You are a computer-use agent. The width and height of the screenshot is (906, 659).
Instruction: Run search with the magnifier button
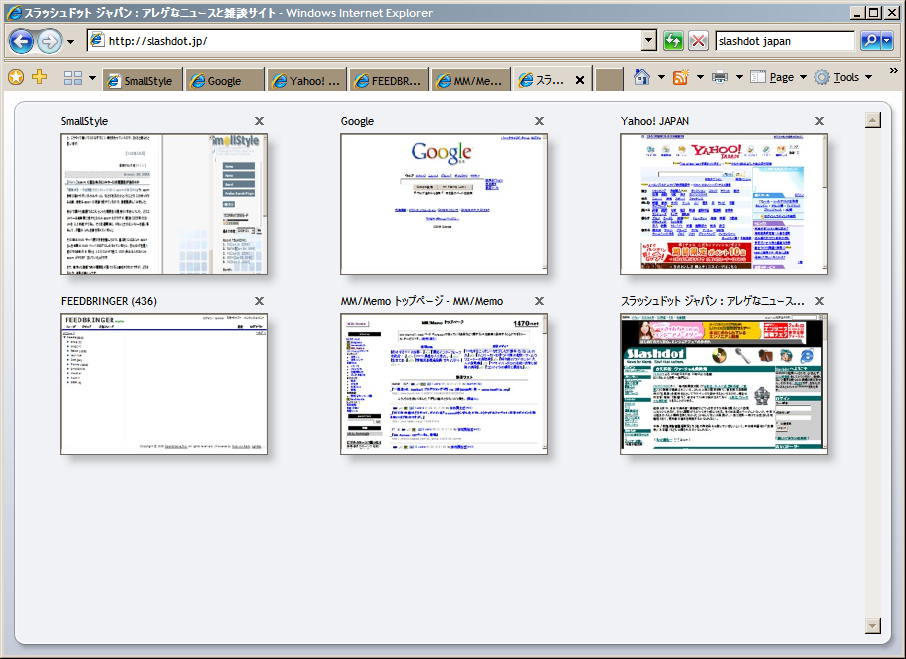click(x=870, y=41)
